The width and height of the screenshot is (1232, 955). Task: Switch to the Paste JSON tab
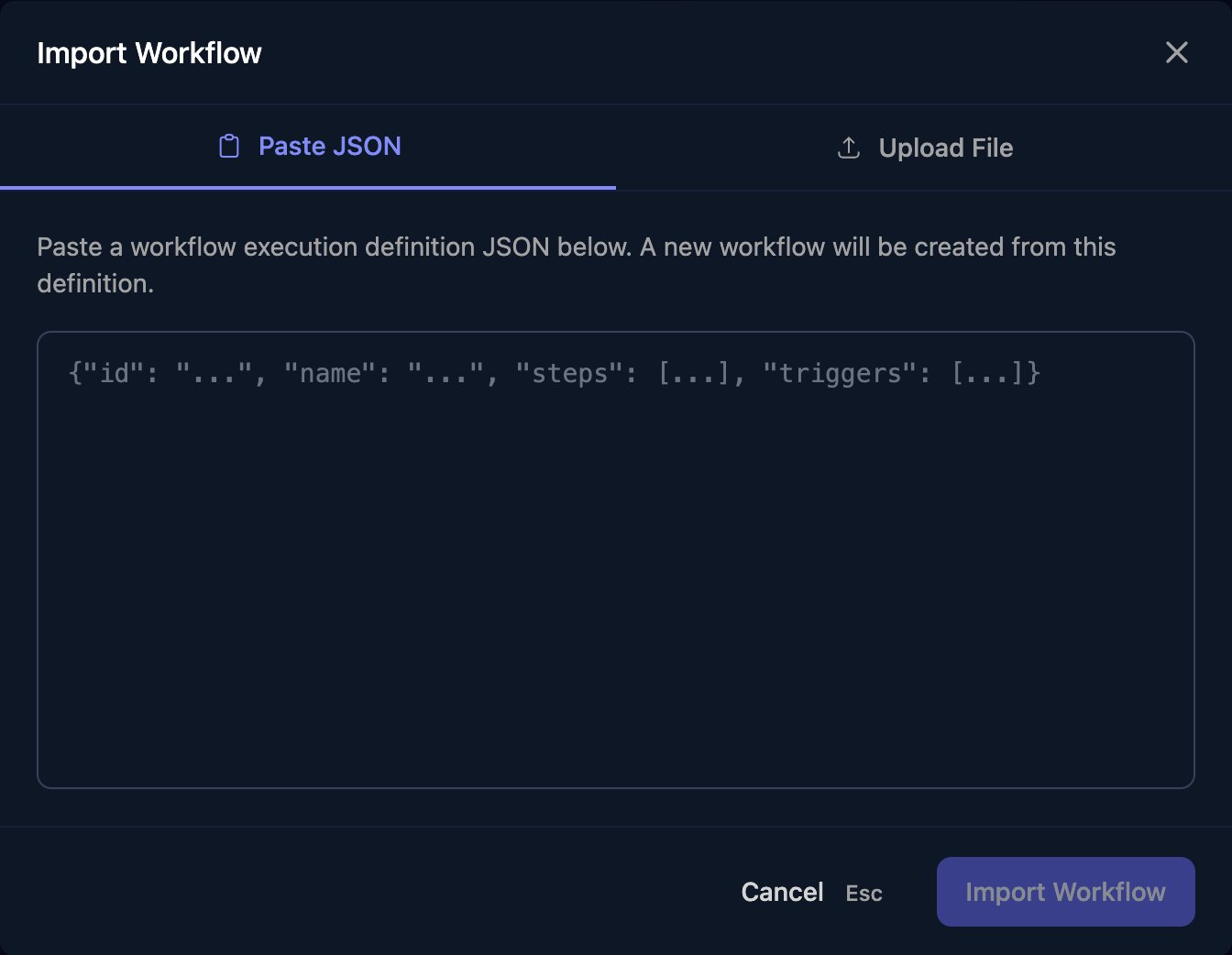pyautogui.click(x=308, y=148)
